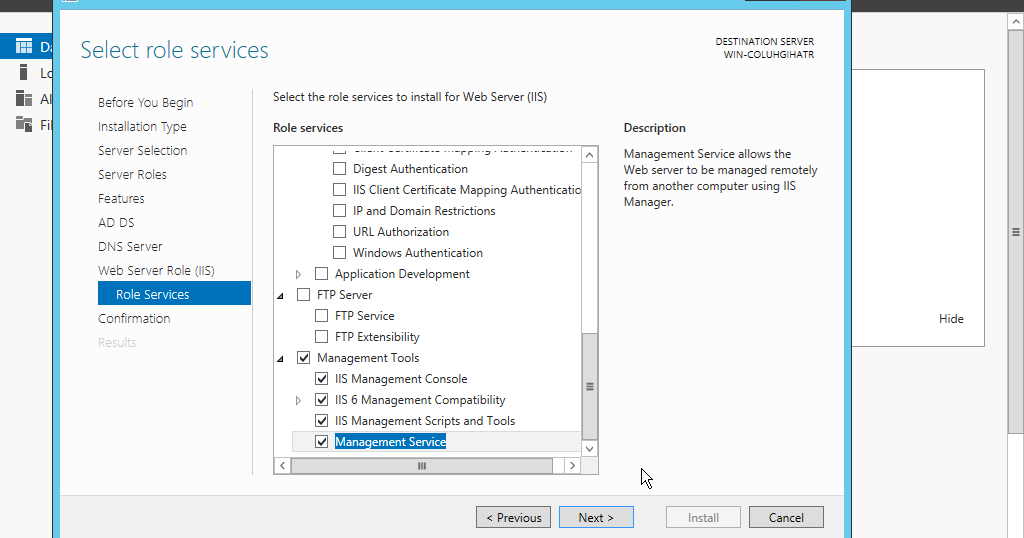This screenshot has height=538, width=1024.
Task: Click the Next button
Action: pyautogui.click(x=597, y=517)
